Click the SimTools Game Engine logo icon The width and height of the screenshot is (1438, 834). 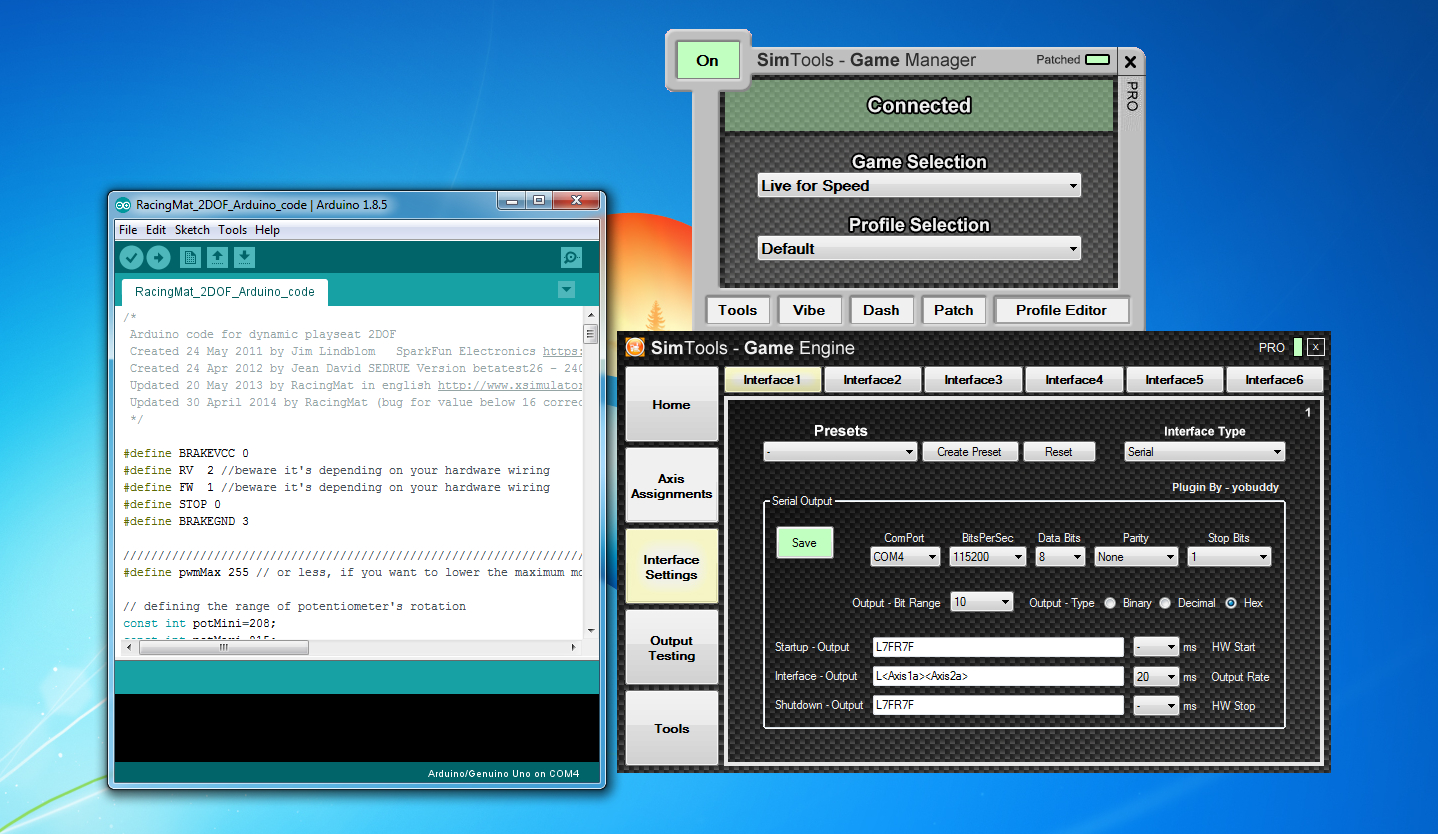coord(635,347)
